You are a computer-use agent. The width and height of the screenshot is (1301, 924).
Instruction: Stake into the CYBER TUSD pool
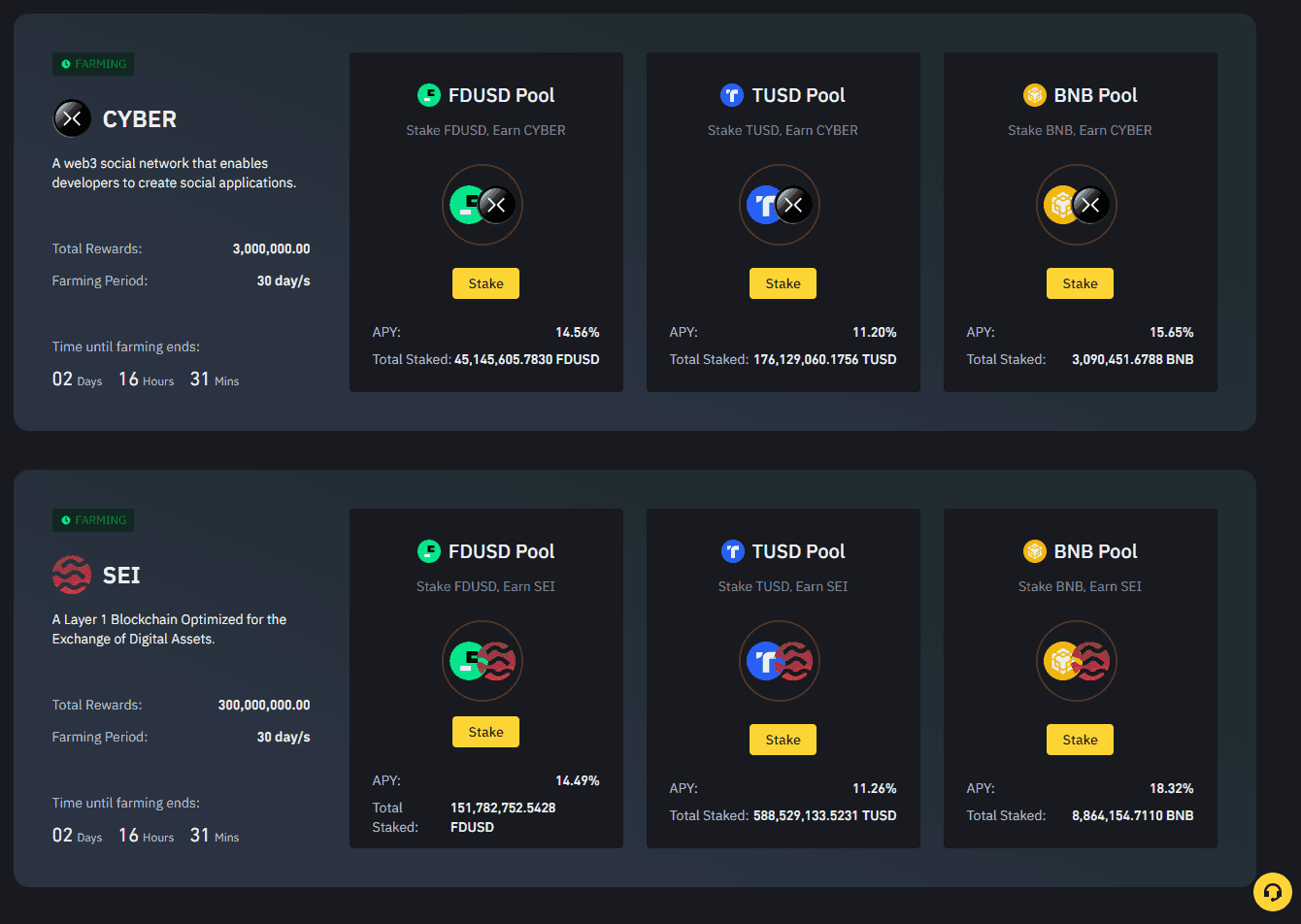783,282
